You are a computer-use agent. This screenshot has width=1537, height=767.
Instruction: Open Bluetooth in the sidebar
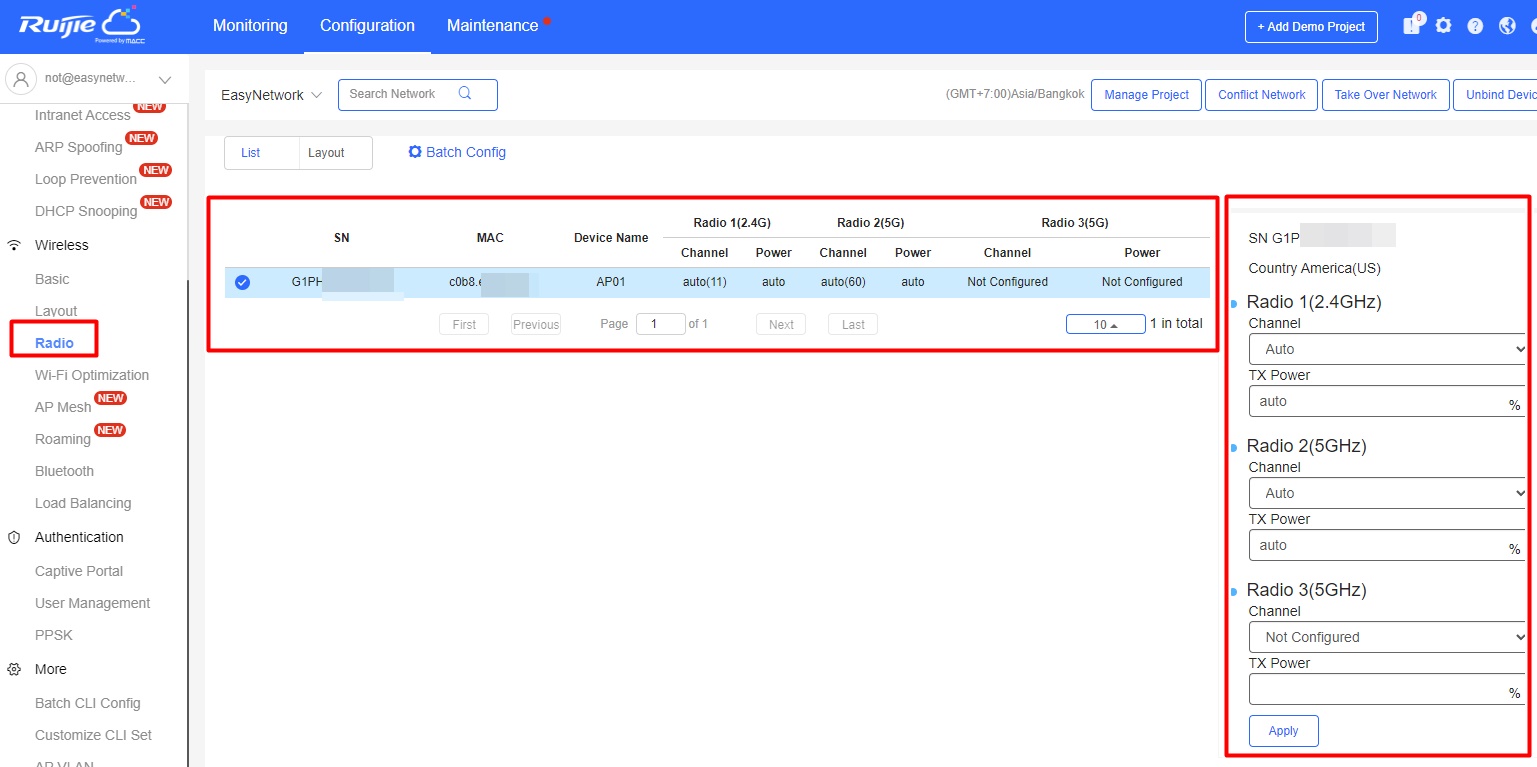pyautogui.click(x=64, y=471)
